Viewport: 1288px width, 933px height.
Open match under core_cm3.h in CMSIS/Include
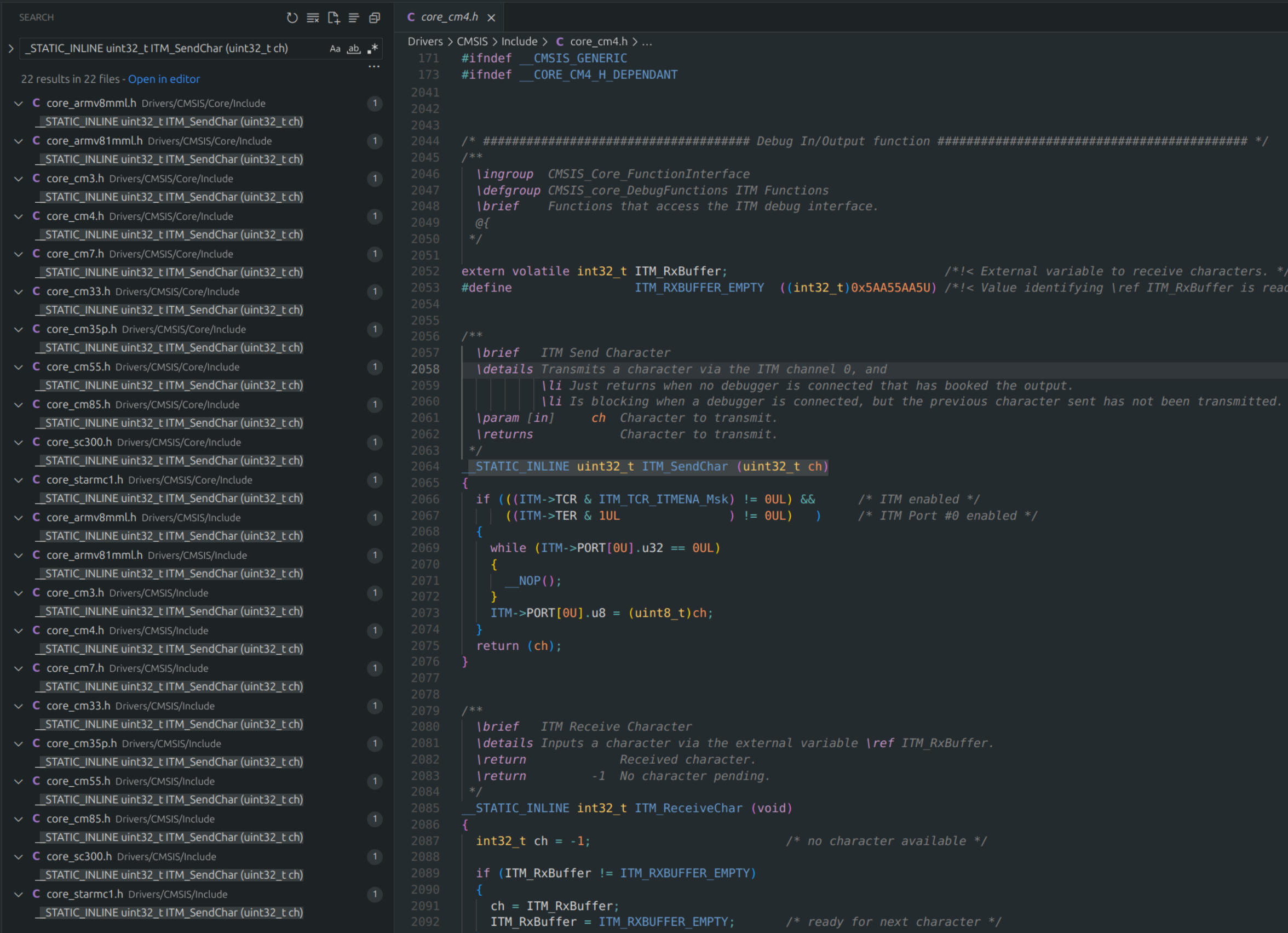169,611
